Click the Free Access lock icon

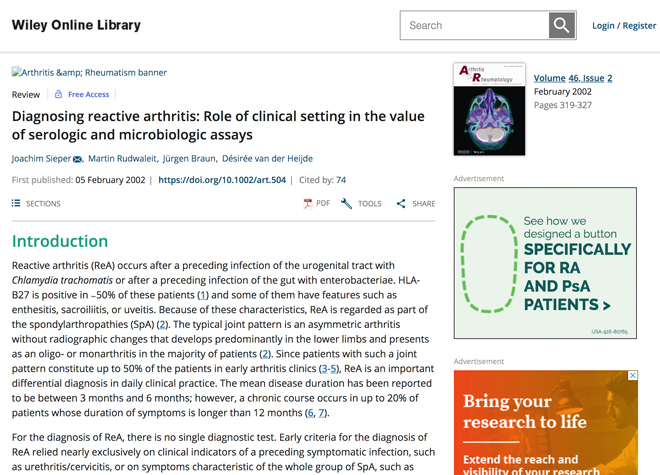click(x=59, y=94)
